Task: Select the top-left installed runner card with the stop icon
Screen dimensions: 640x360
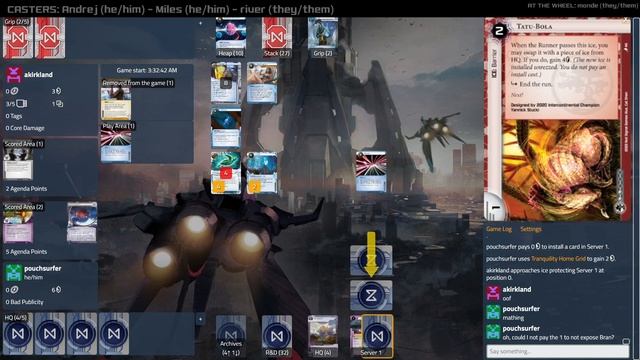Action: [x=226, y=82]
